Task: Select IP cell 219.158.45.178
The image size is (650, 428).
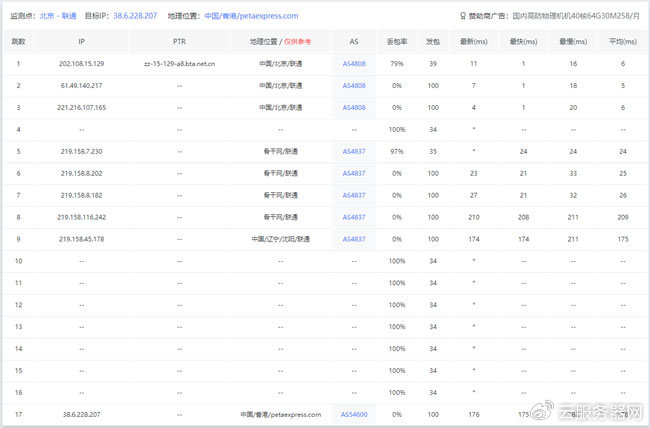Action: (x=82, y=239)
